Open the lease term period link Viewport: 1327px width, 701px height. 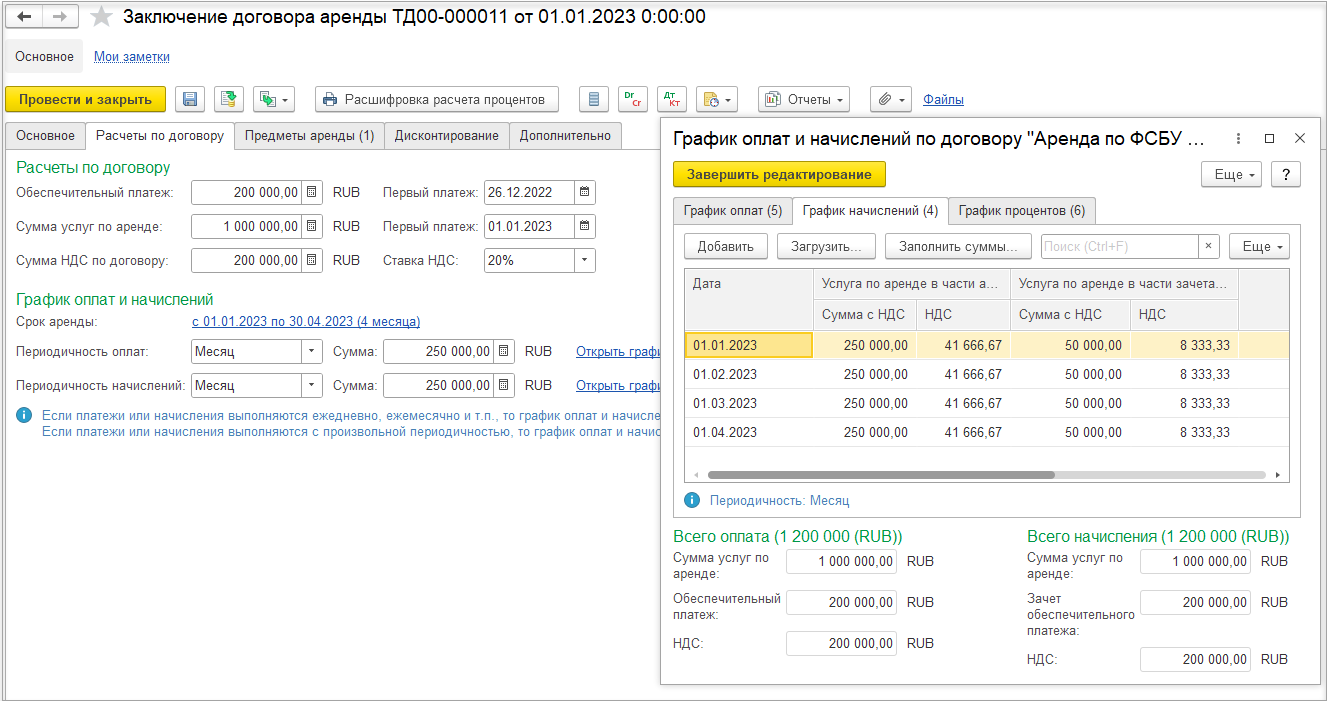tap(306, 322)
